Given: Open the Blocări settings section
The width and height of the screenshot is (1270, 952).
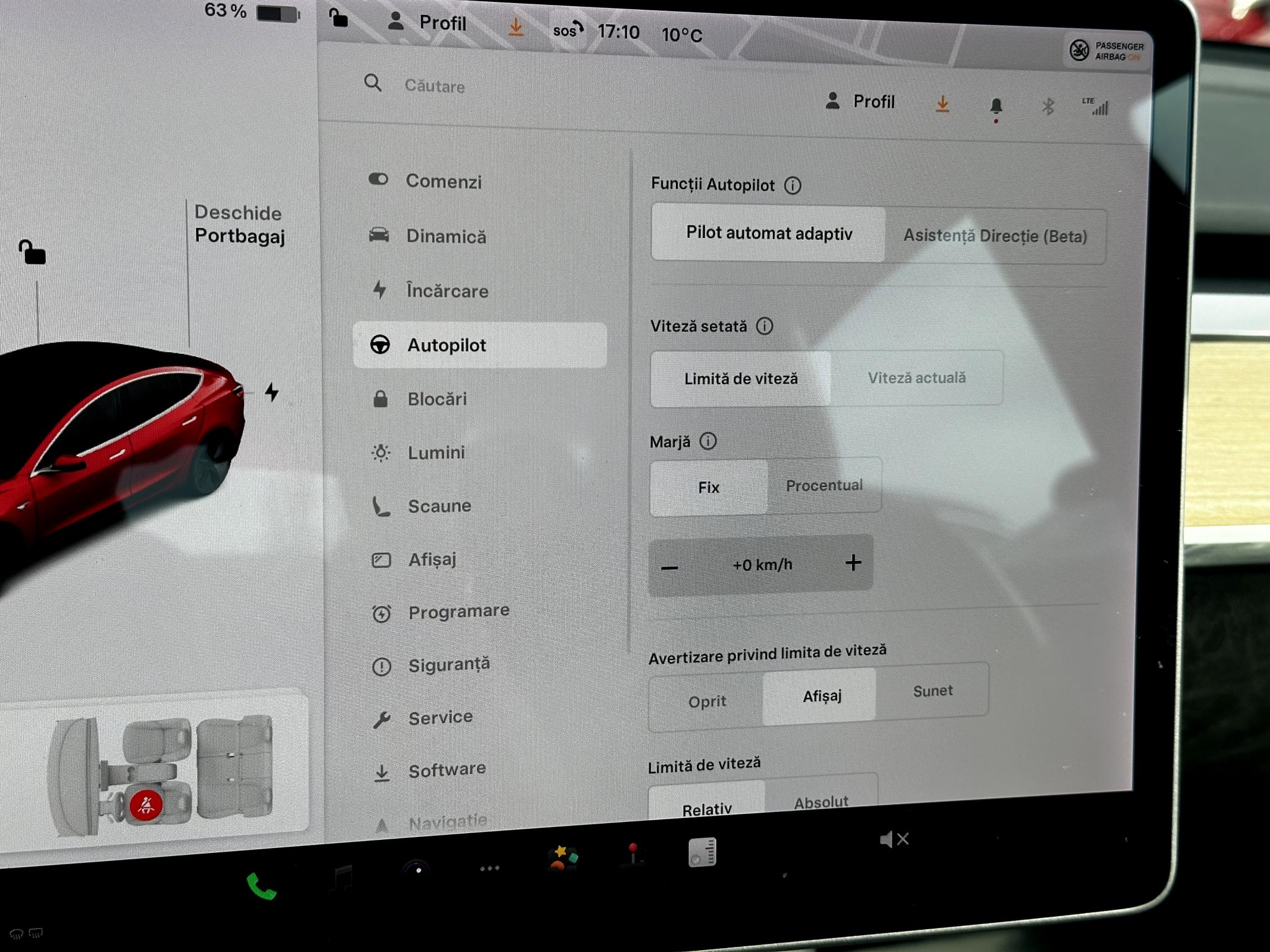Looking at the screenshot, I should coord(419,399).
